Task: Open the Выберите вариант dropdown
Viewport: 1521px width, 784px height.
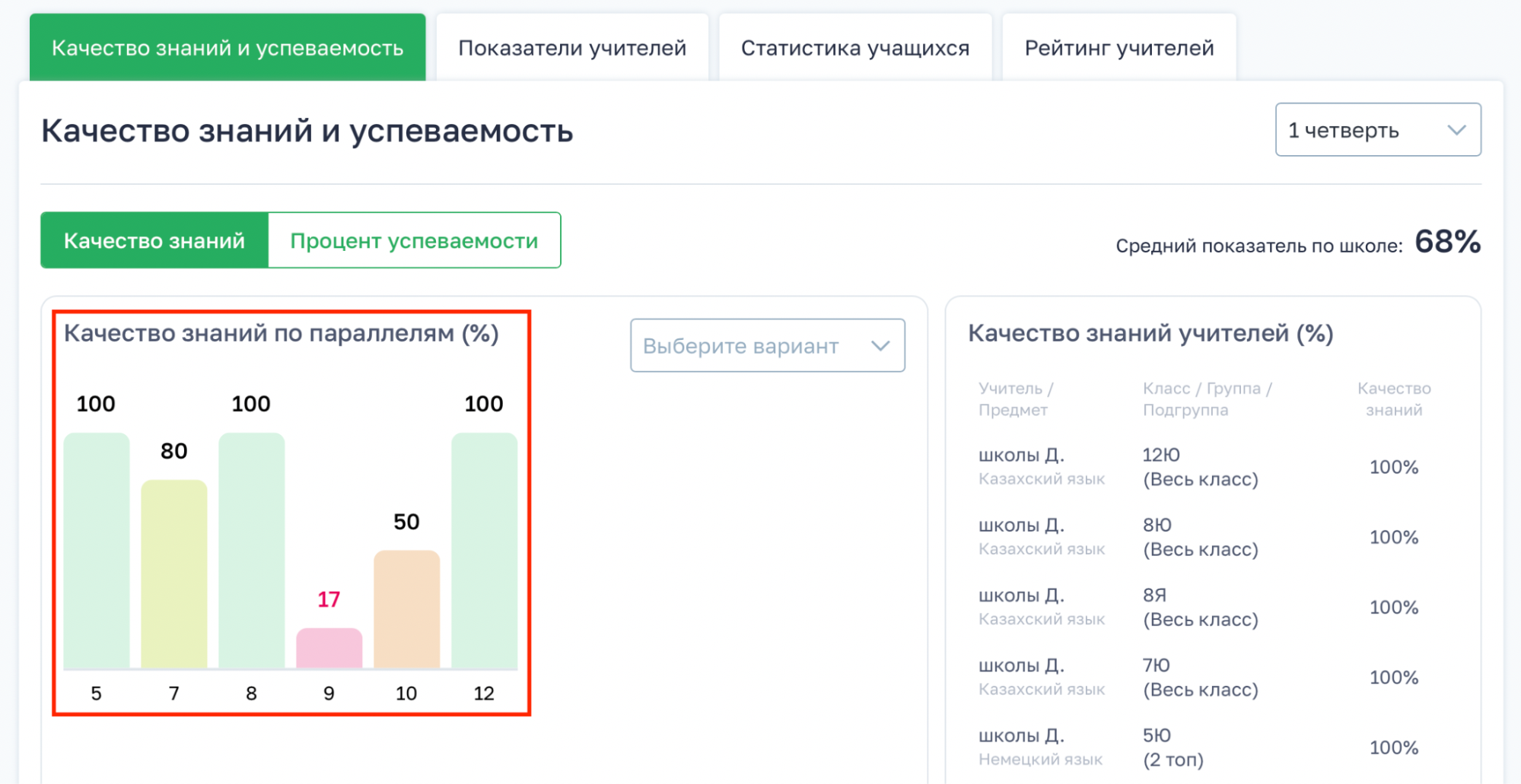Action: [766, 346]
